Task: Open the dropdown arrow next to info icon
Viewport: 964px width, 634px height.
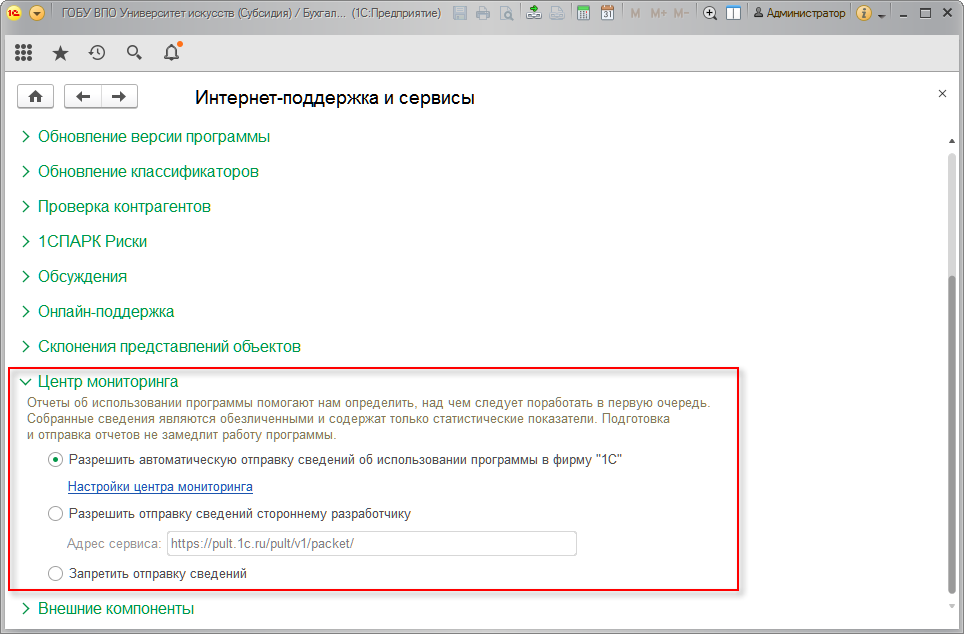Action: point(882,15)
